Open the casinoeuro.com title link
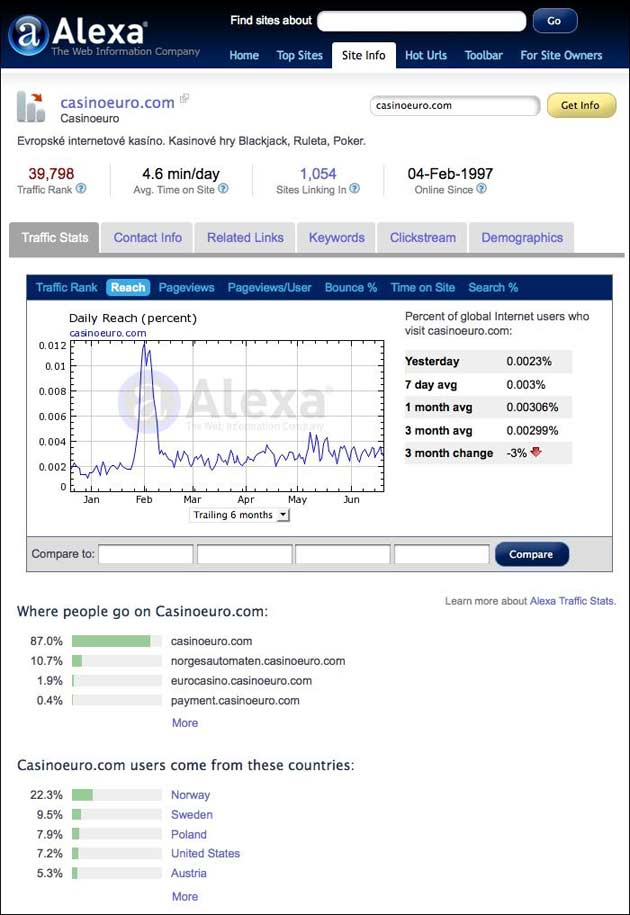Screen dimensions: 630x915 [117, 103]
